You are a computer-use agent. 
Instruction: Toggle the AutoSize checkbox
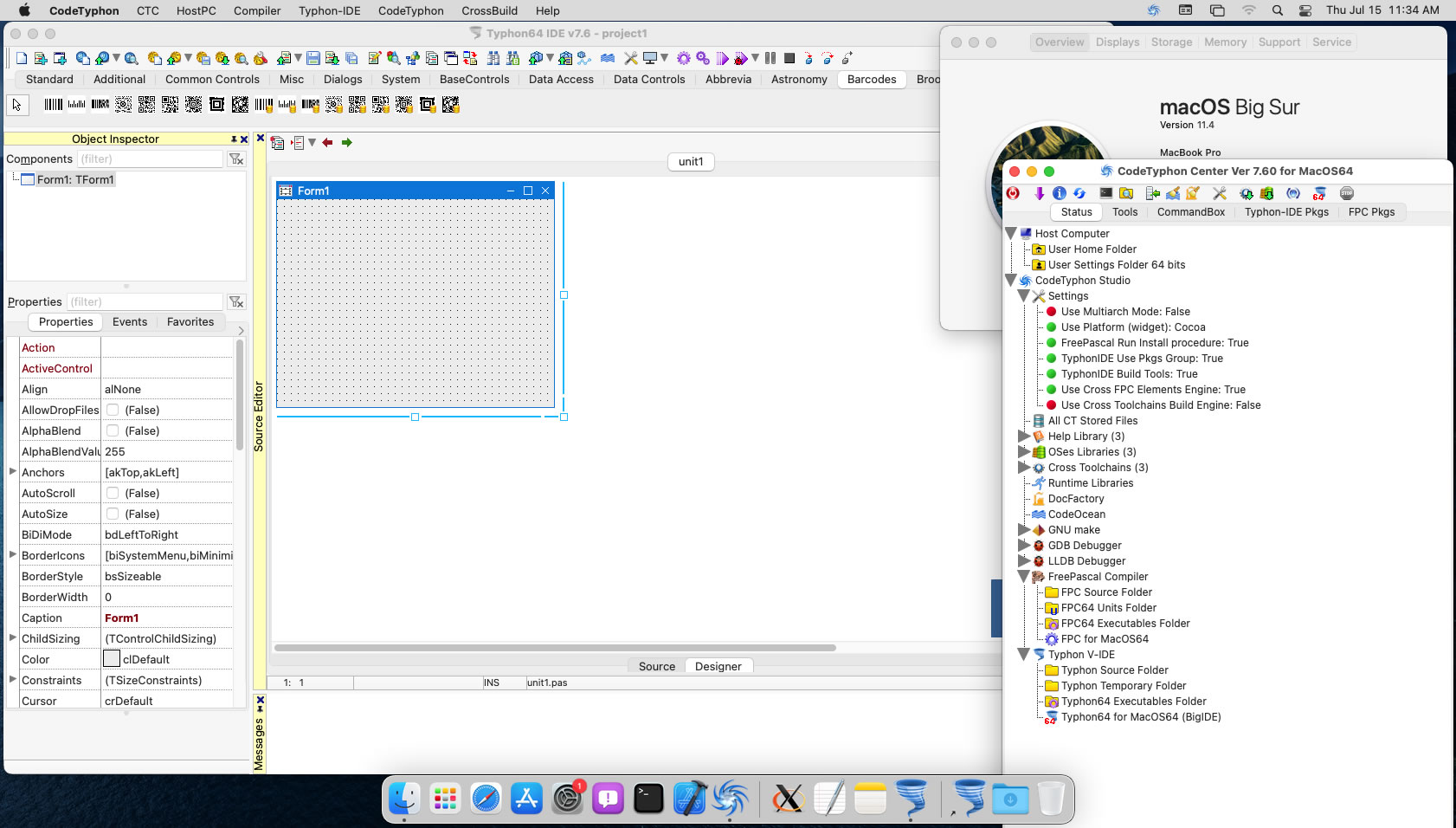113,514
